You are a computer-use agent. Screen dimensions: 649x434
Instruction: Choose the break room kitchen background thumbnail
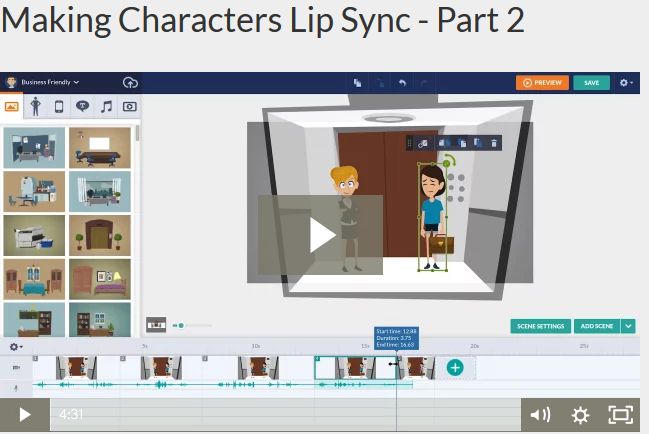point(34,192)
